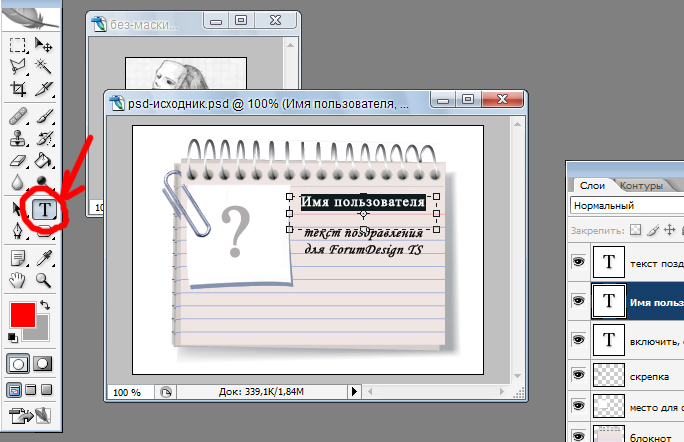684x442 pixels.
Task: Select the Crop tool
Action: pyautogui.click(x=18, y=89)
